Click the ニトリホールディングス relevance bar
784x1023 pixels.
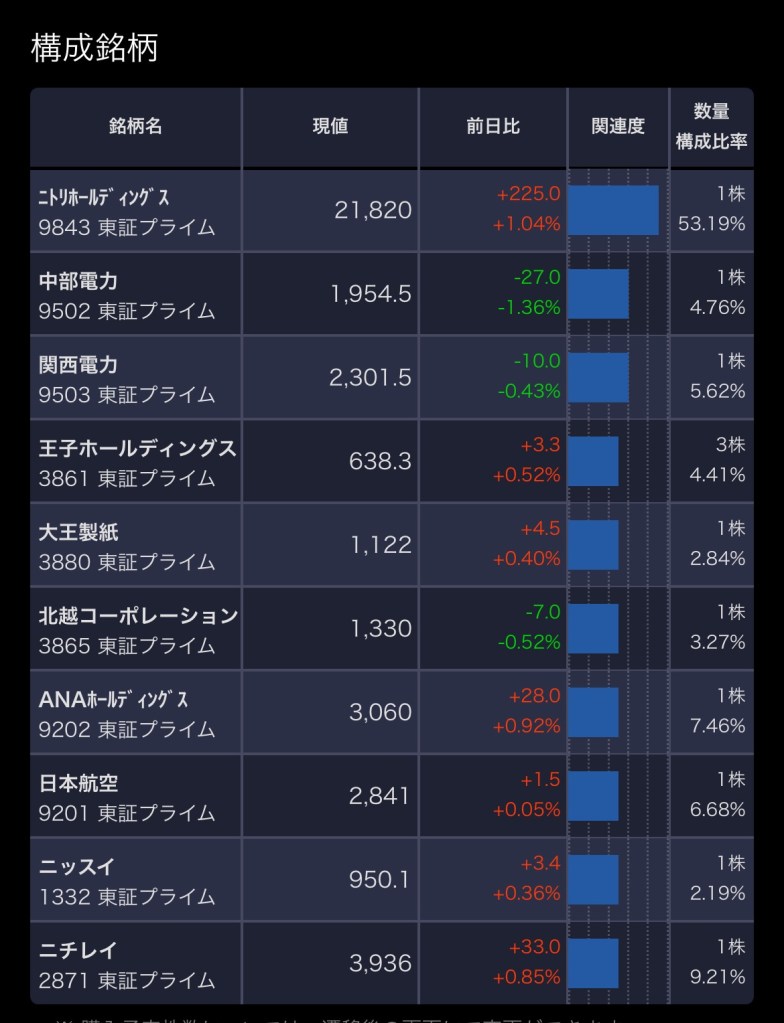tap(613, 210)
